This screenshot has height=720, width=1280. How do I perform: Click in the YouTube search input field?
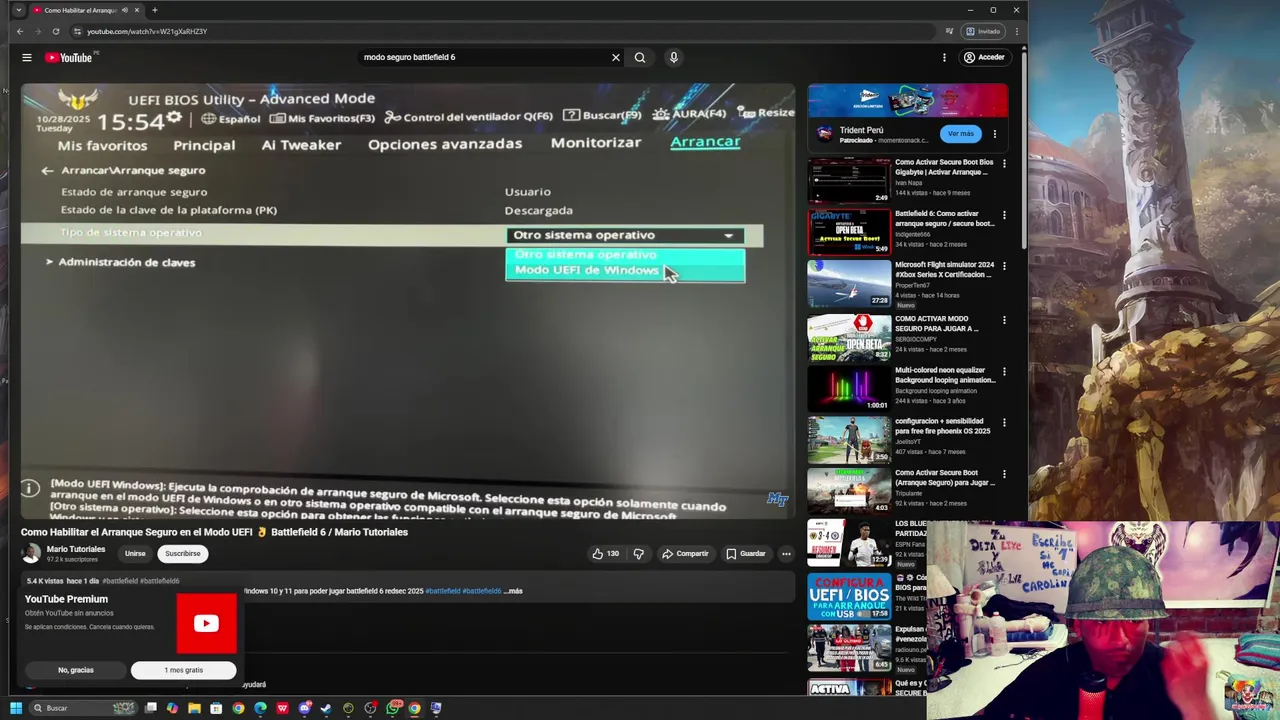point(485,57)
